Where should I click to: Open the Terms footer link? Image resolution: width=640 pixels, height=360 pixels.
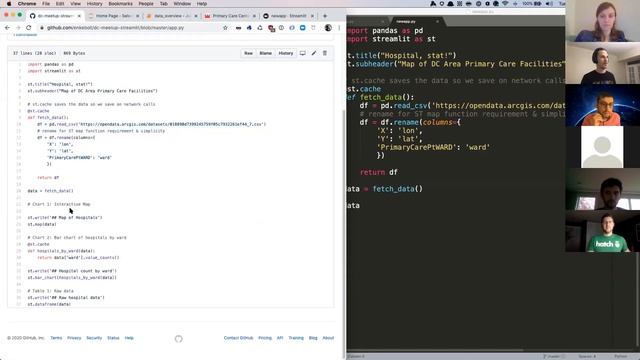[x=56, y=338]
